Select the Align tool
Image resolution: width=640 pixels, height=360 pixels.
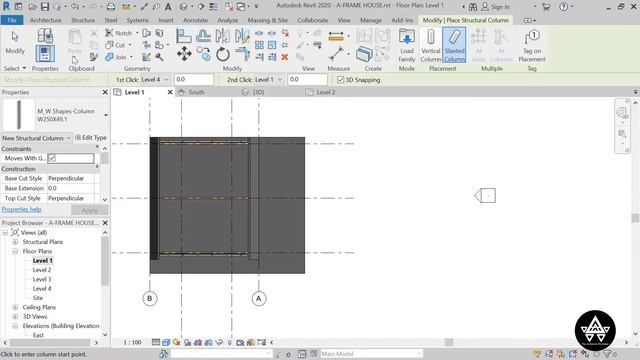(x=184, y=36)
